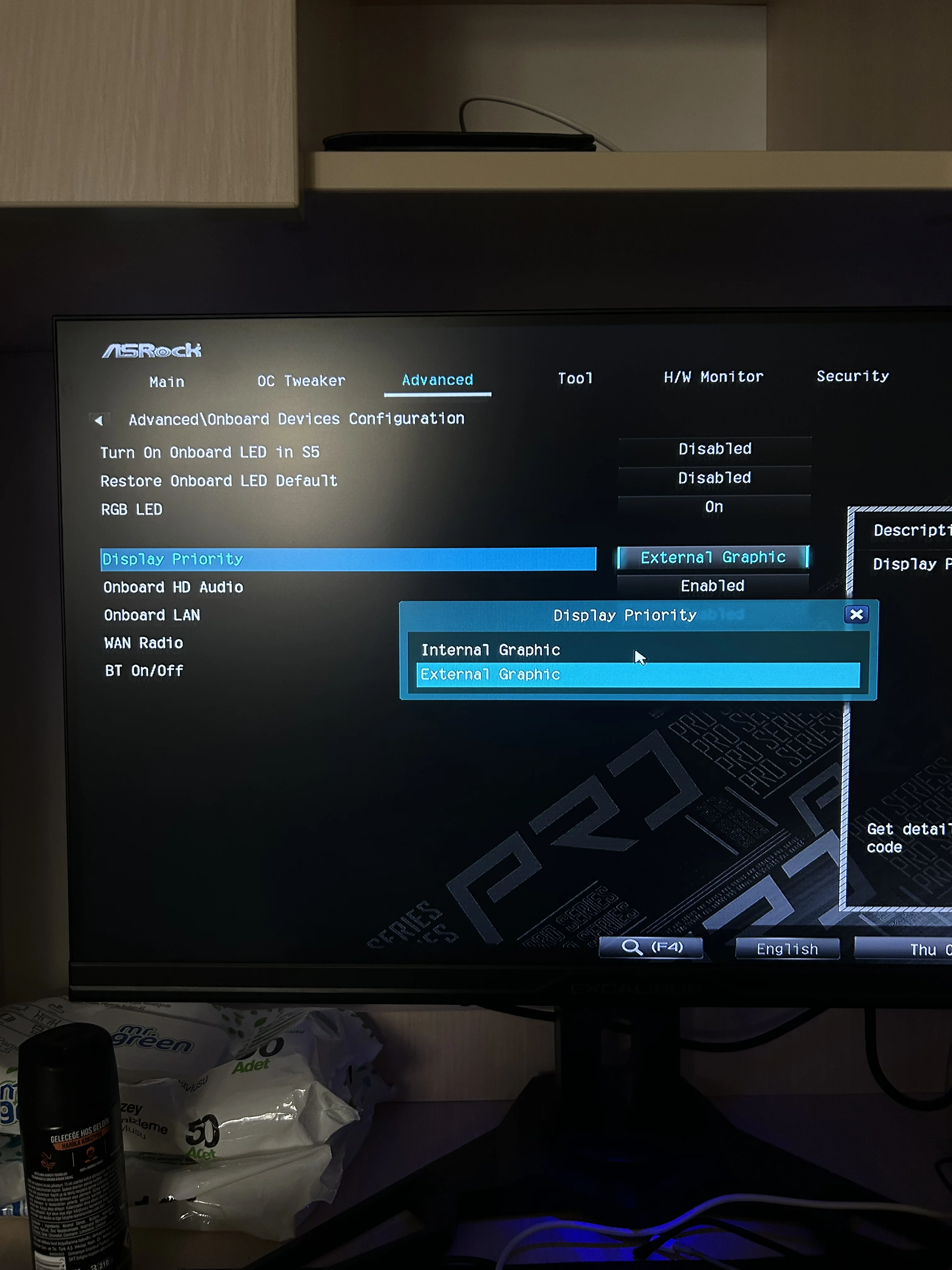Open H/W Monitor tab

[713, 377]
